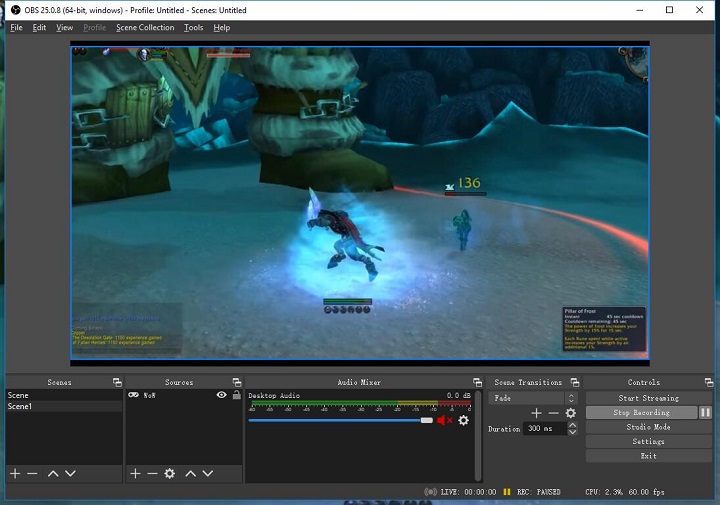
Task: Open the View menu
Action: pos(65,28)
